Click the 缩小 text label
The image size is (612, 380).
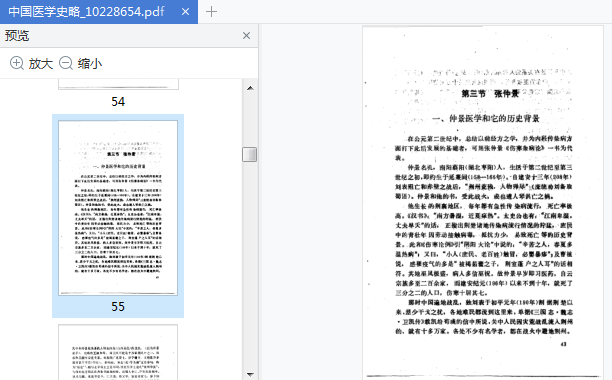point(90,64)
